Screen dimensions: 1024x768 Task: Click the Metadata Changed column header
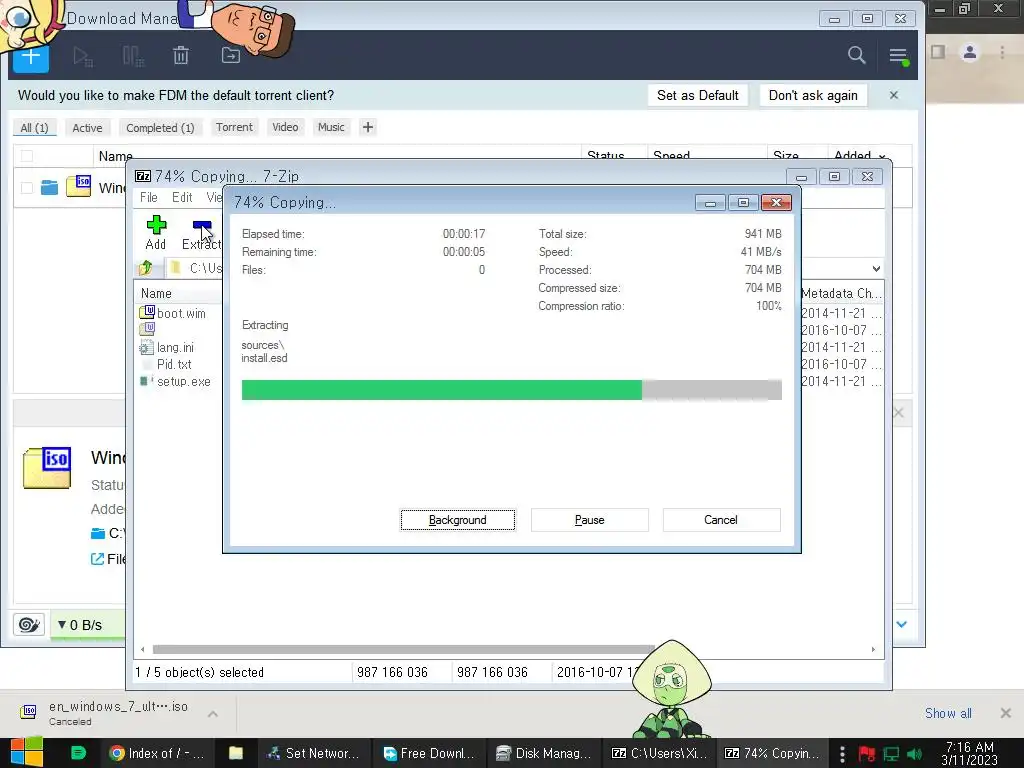pyautogui.click(x=841, y=293)
